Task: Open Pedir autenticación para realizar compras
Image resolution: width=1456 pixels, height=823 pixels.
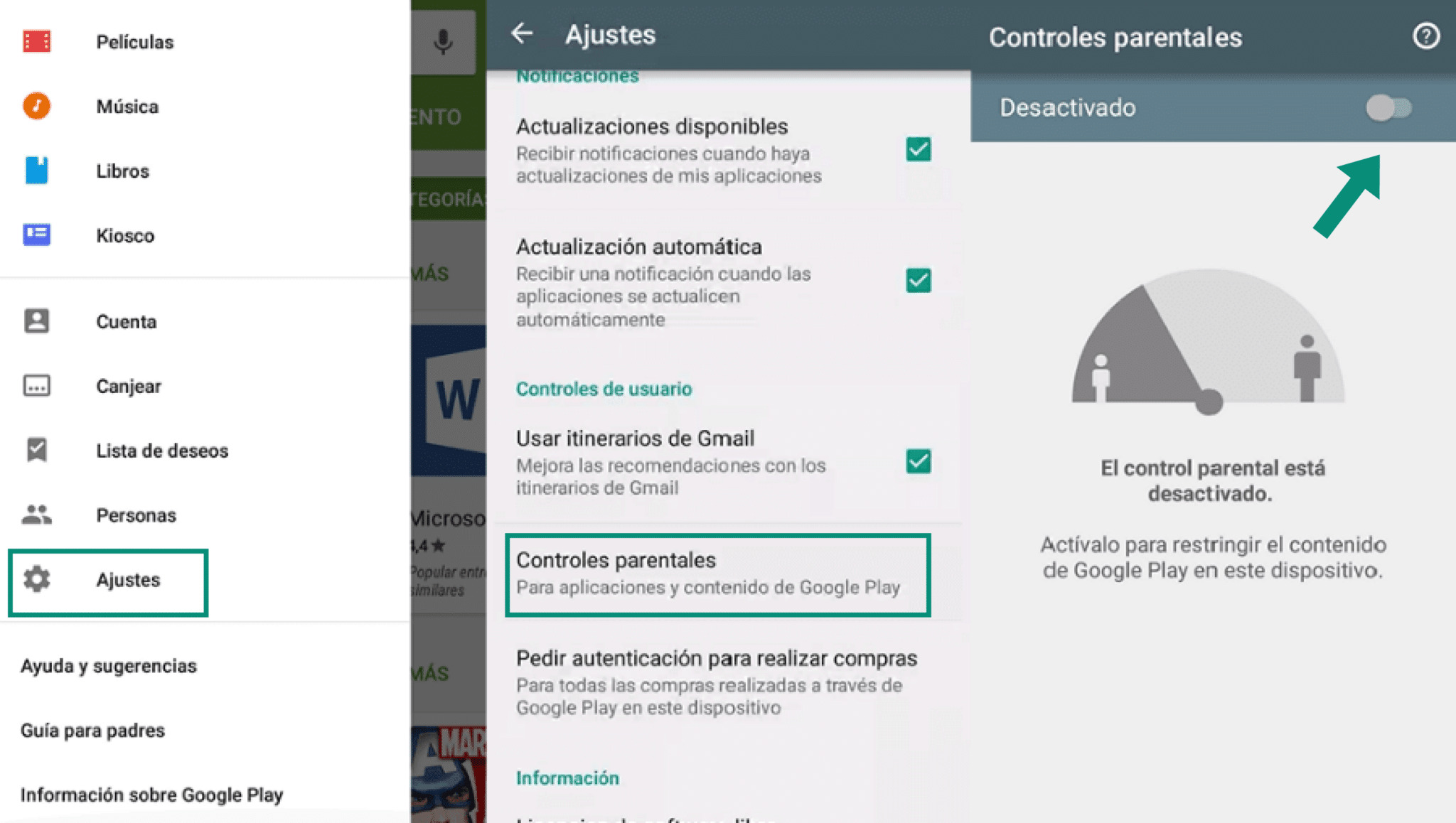Action: [717, 682]
